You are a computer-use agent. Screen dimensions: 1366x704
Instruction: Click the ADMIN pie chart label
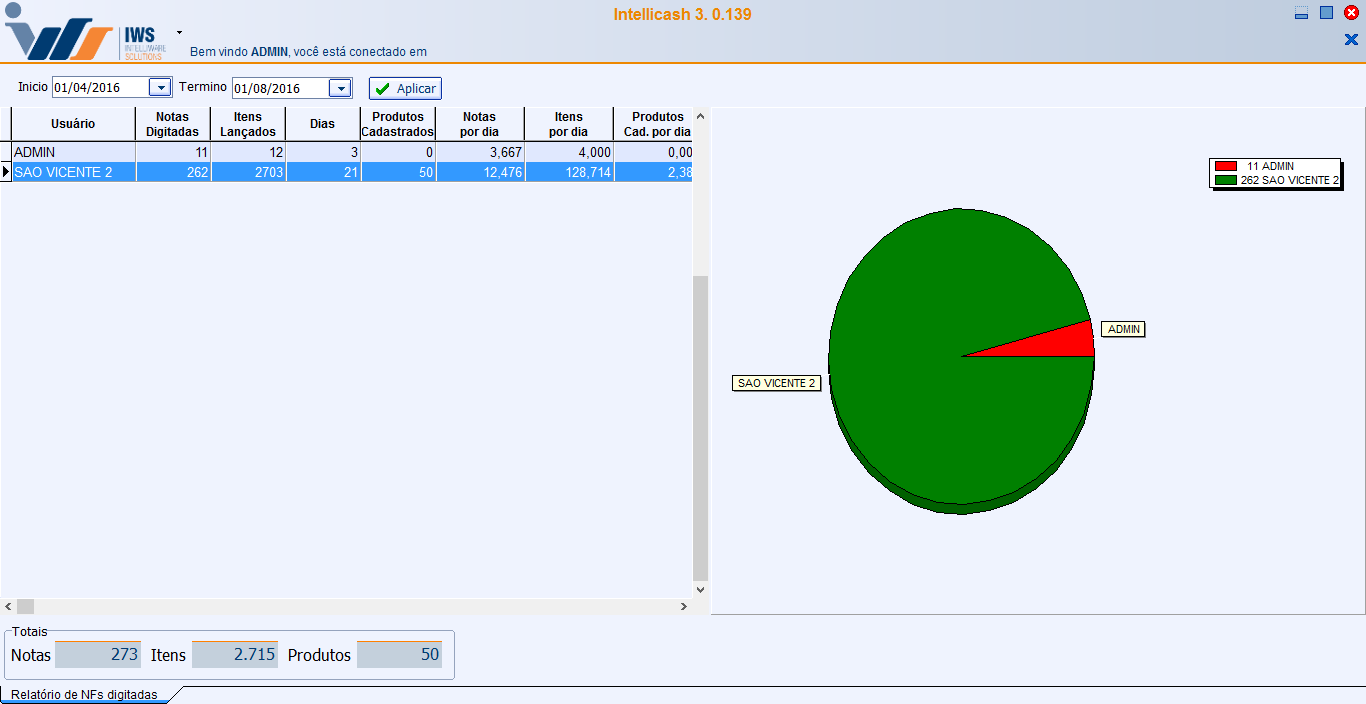(1123, 329)
